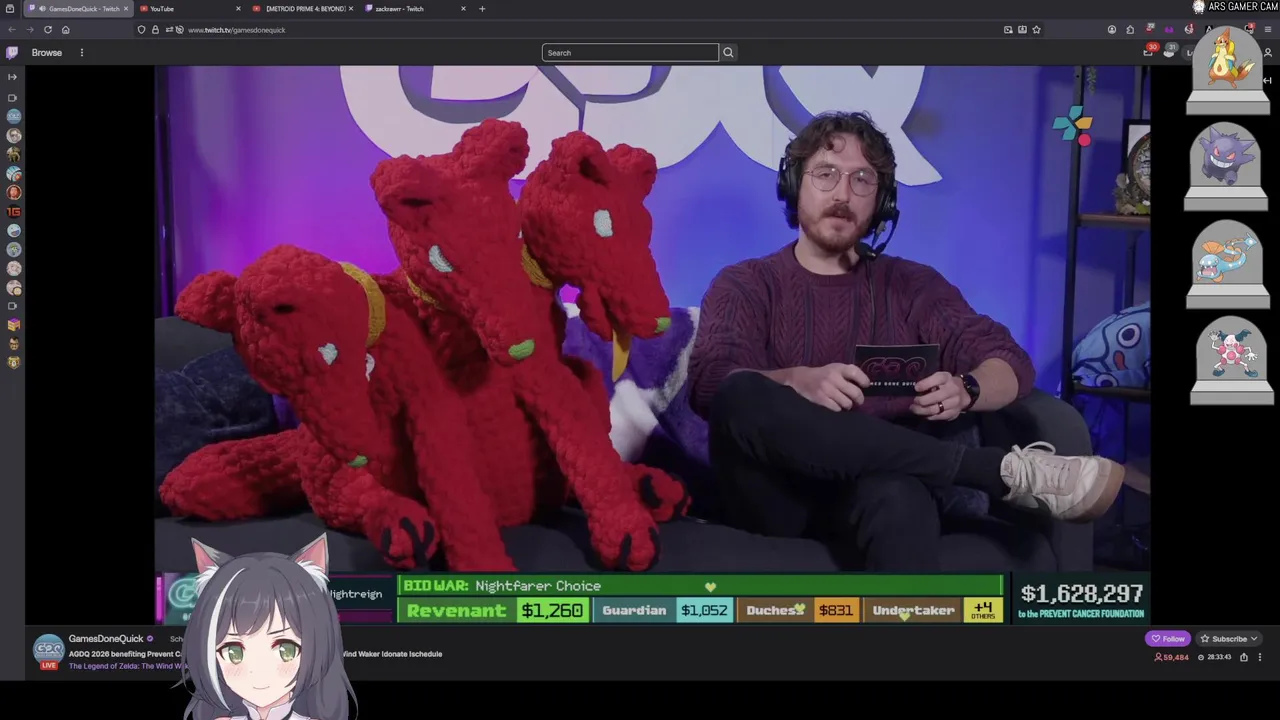Open the red-faced channel avatar in sidebar
The image size is (1280, 720).
click(13, 192)
